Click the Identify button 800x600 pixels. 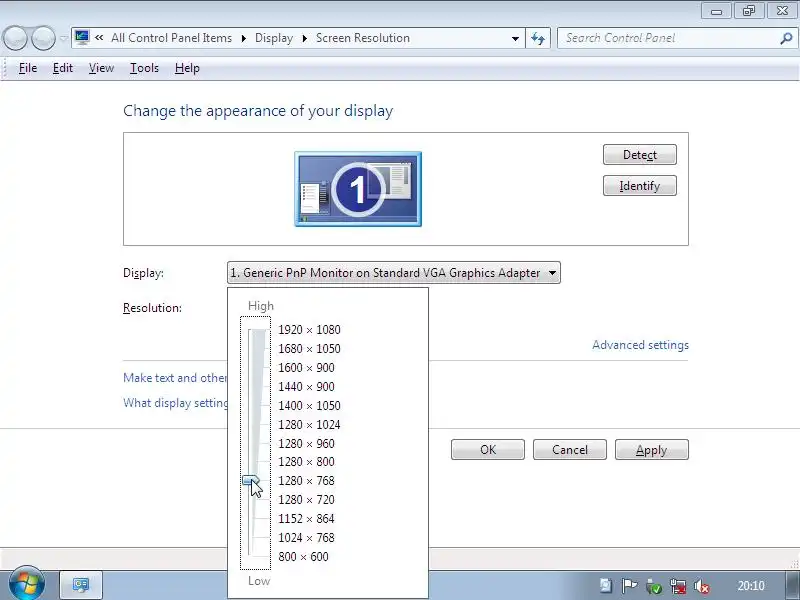(640, 186)
